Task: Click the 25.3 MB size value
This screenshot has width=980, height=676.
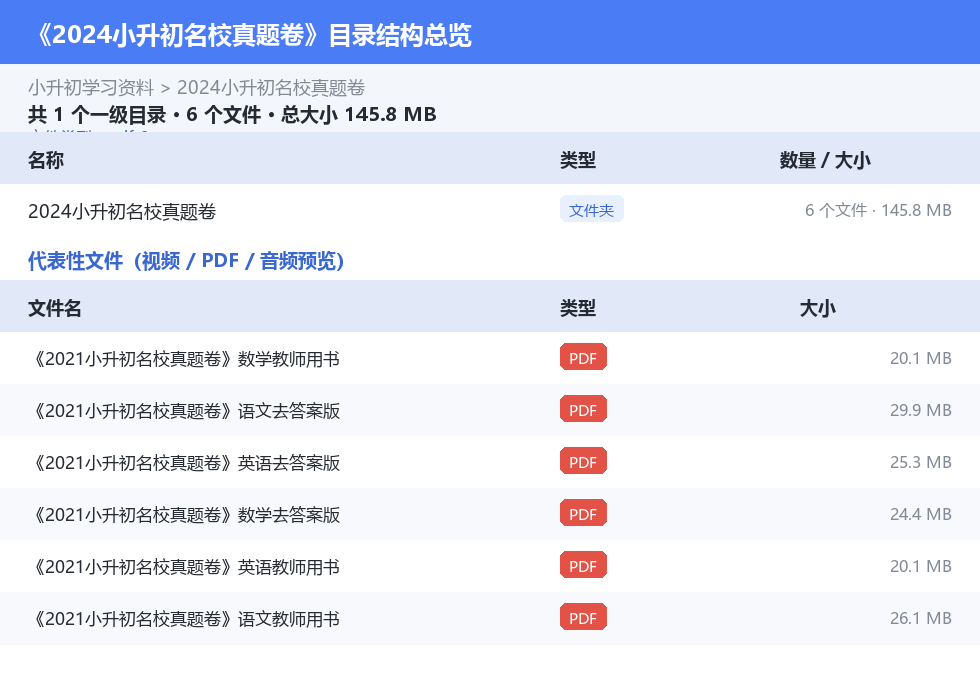Action: point(921,462)
